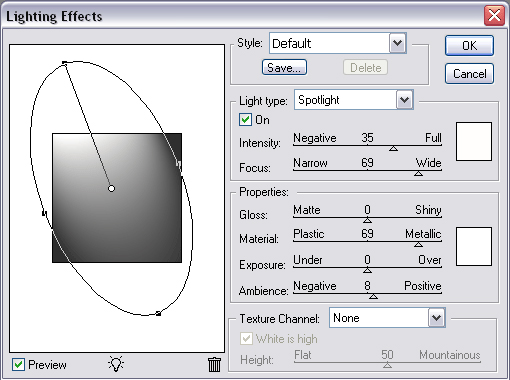The image size is (510, 380).
Task: Click the Plastic label on the Material slider
Action: point(309,234)
